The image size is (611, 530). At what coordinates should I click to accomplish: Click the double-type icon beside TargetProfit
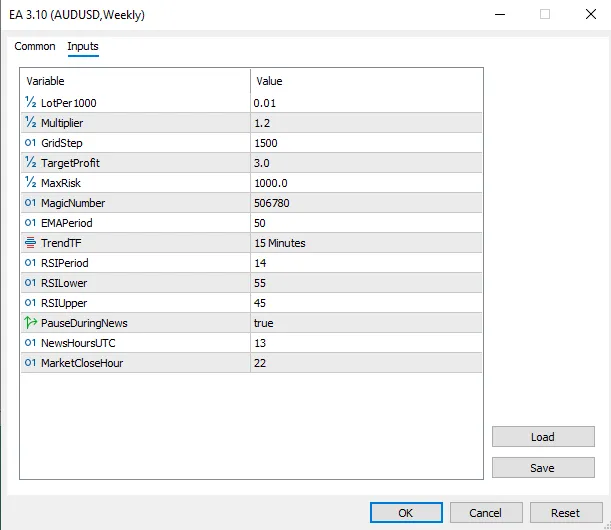pyautogui.click(x=30, y=163)
